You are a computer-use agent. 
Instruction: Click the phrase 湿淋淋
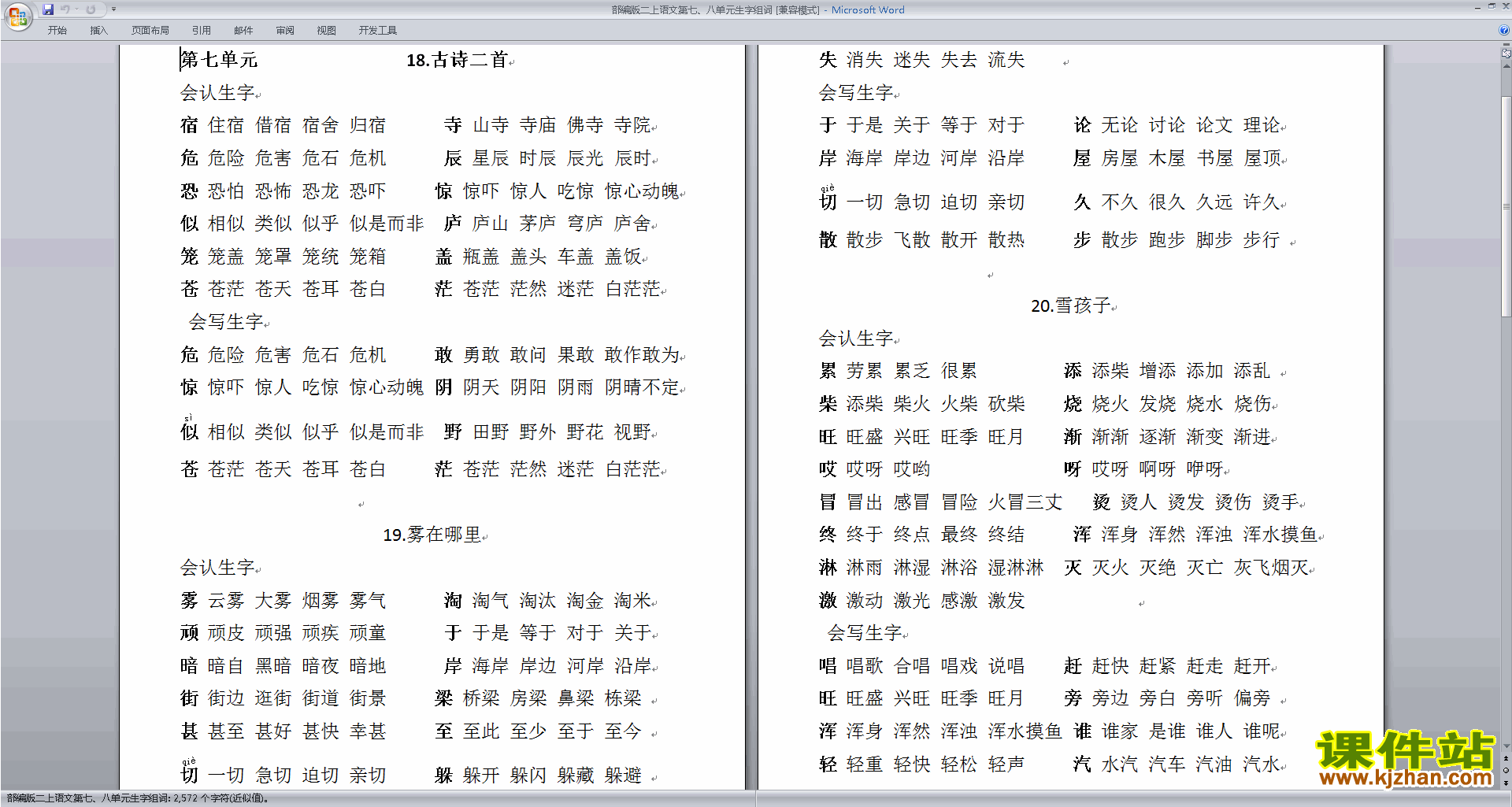pyautogui.click(x=1016, y=568)
